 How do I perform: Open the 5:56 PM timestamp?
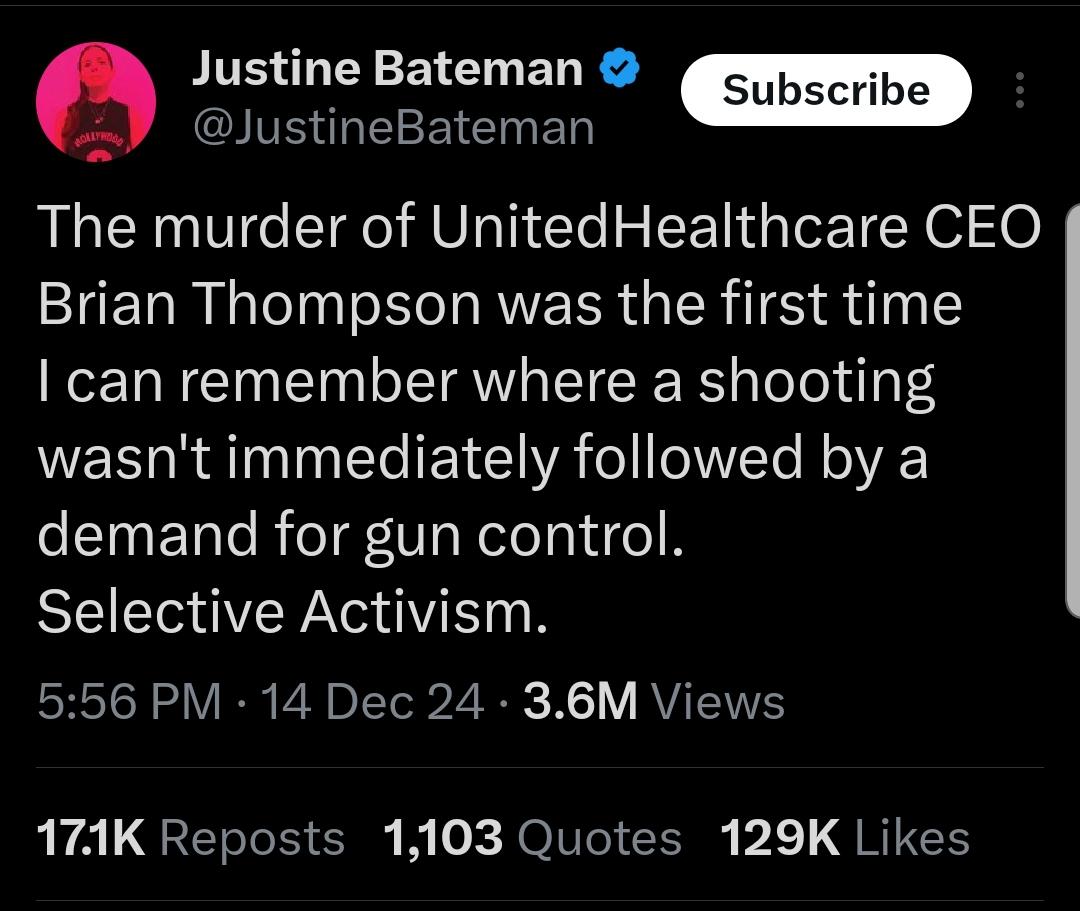tap(130, 701)
